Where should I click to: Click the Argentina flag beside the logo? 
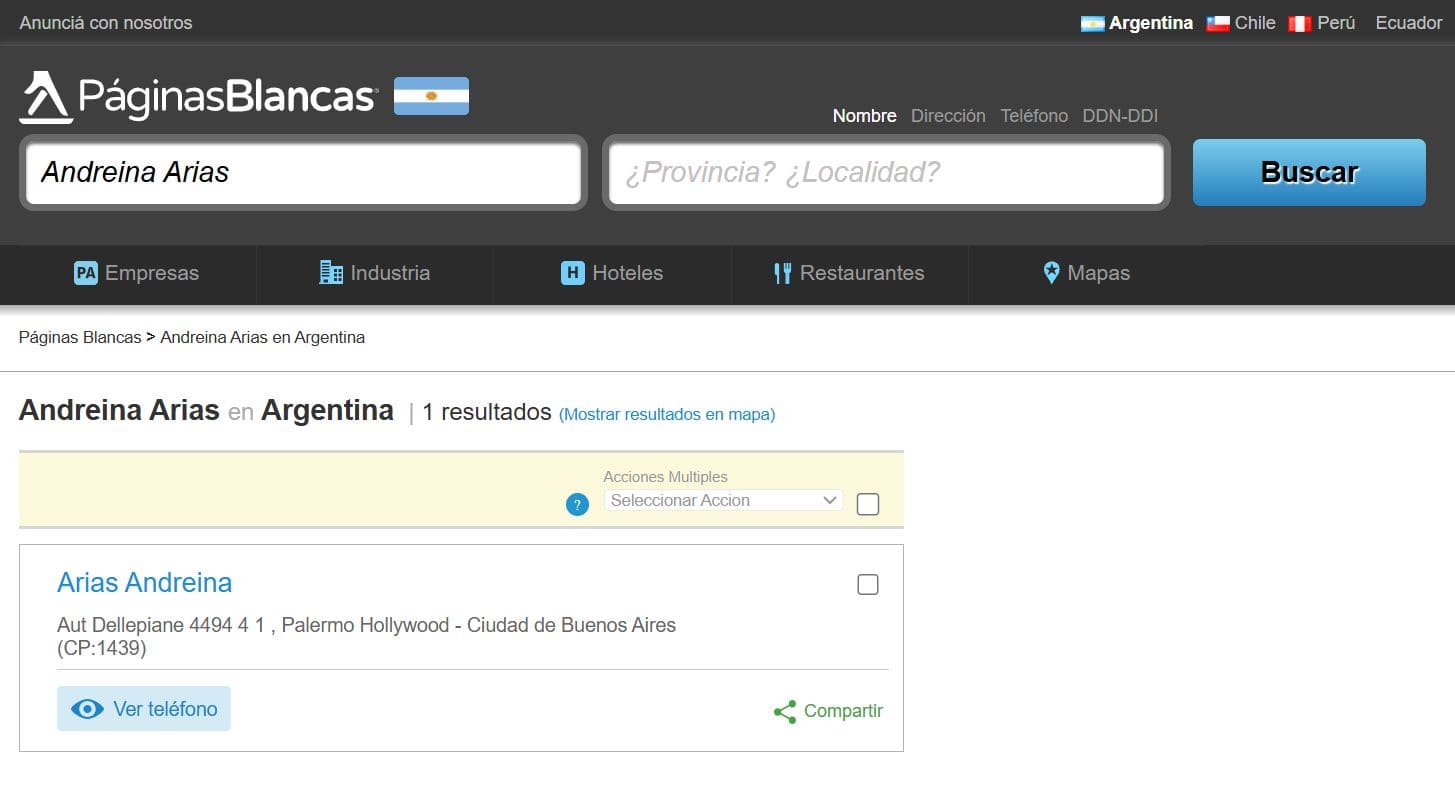(x=431, y=96)
